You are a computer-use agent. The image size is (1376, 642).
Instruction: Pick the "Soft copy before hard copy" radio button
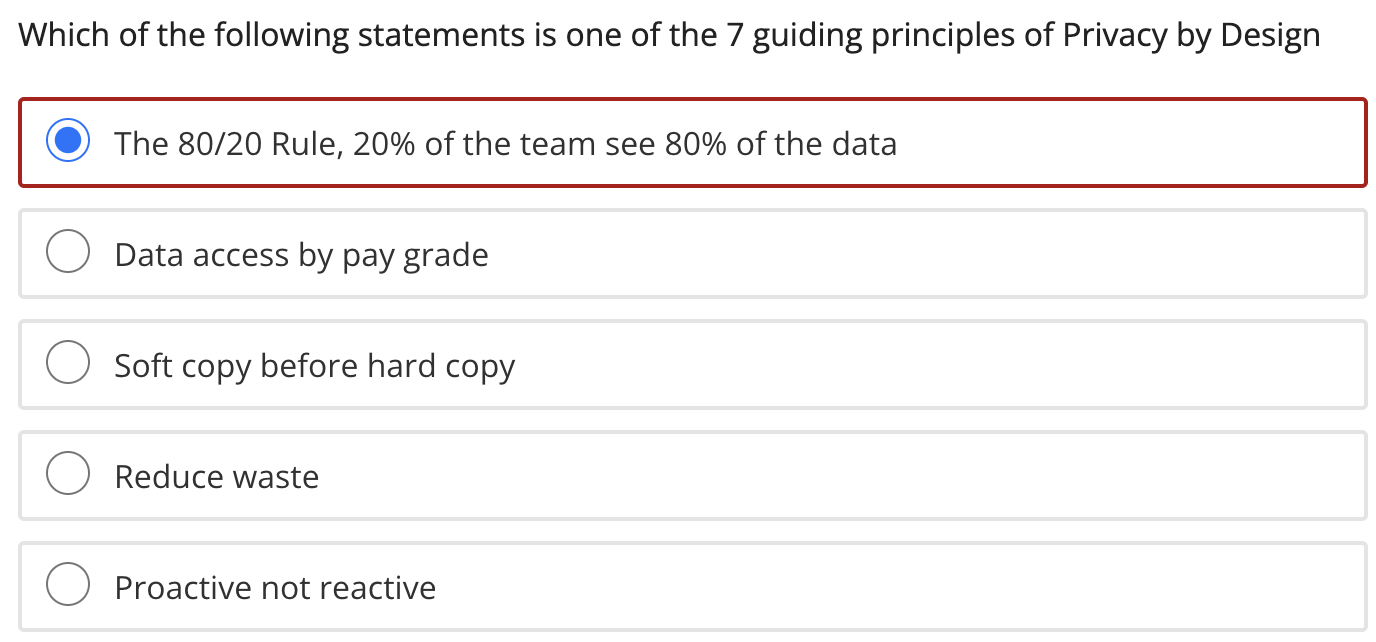coord(68,364)
